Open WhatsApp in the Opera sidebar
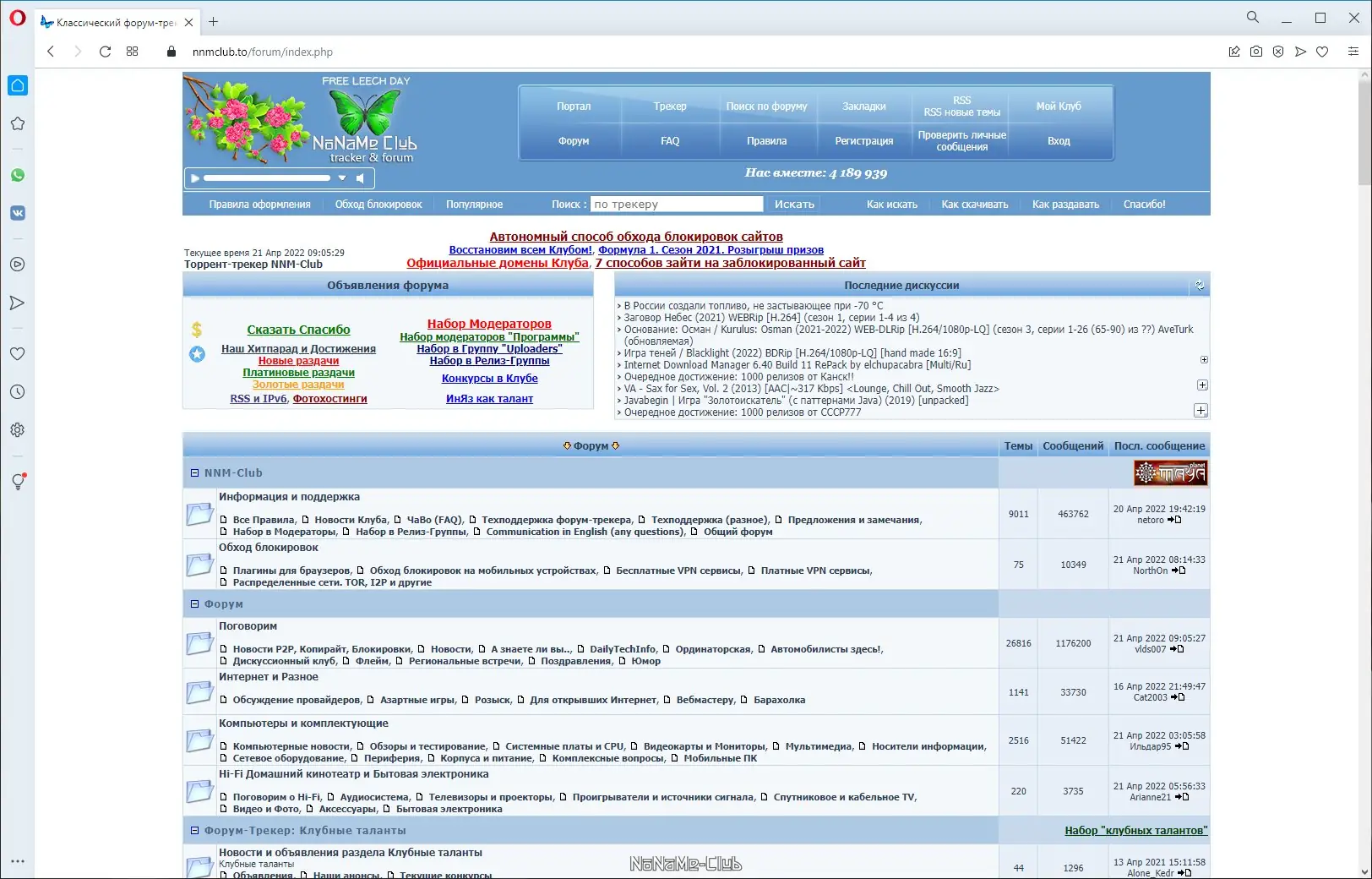The image size is (1372, 879). click(18, 175)
